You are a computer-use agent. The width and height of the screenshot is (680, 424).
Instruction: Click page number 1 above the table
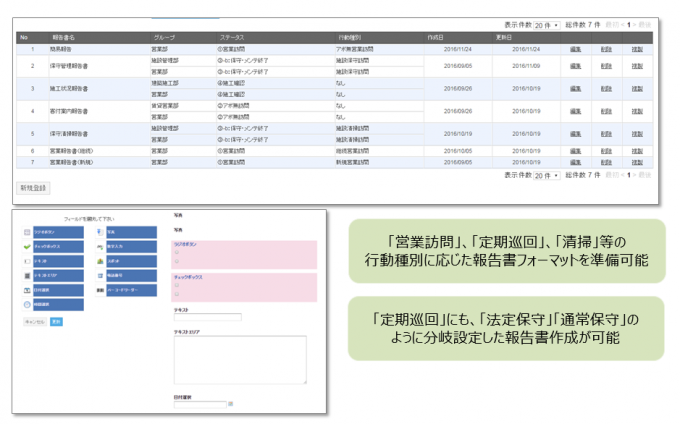[x=628, y=25]
